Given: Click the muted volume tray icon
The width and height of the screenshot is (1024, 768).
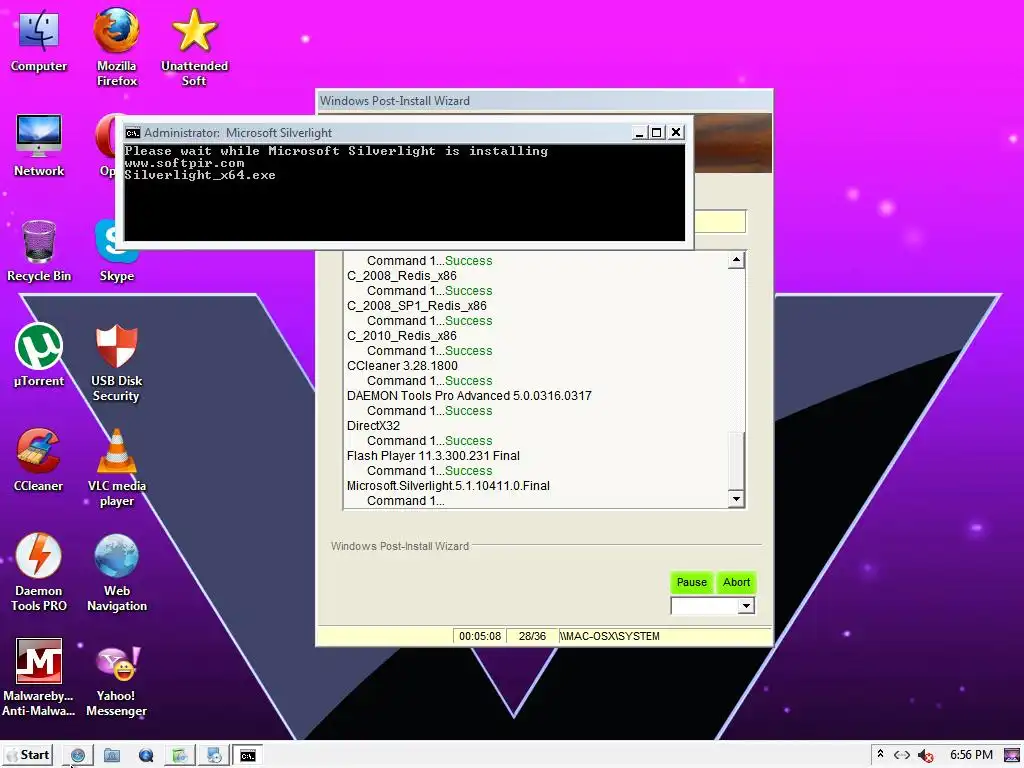Looking at the screenshot, I should point(925,756).
